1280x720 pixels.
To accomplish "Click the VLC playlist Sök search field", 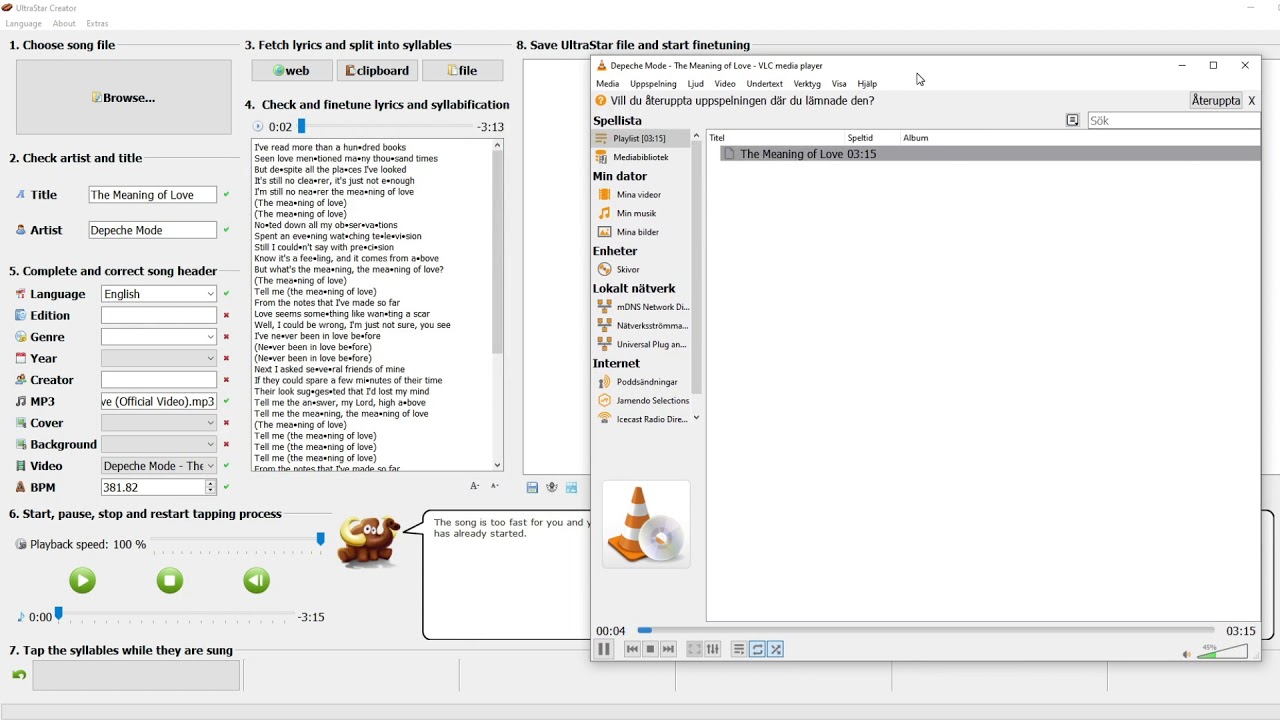I will [x=1173, y=120].
